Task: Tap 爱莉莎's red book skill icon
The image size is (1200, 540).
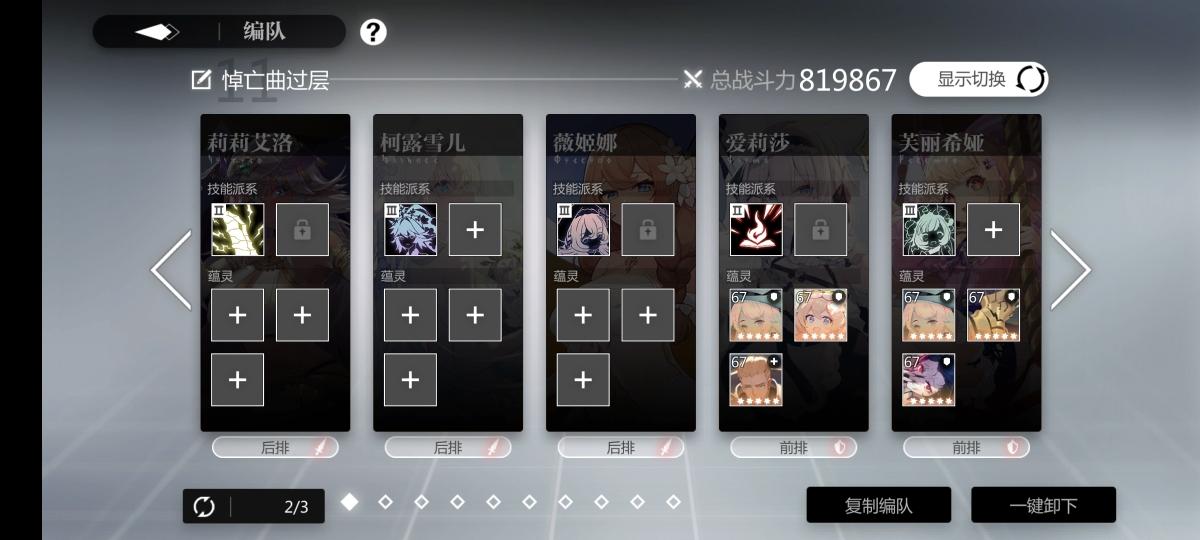Action: click(x=756, y=230)
